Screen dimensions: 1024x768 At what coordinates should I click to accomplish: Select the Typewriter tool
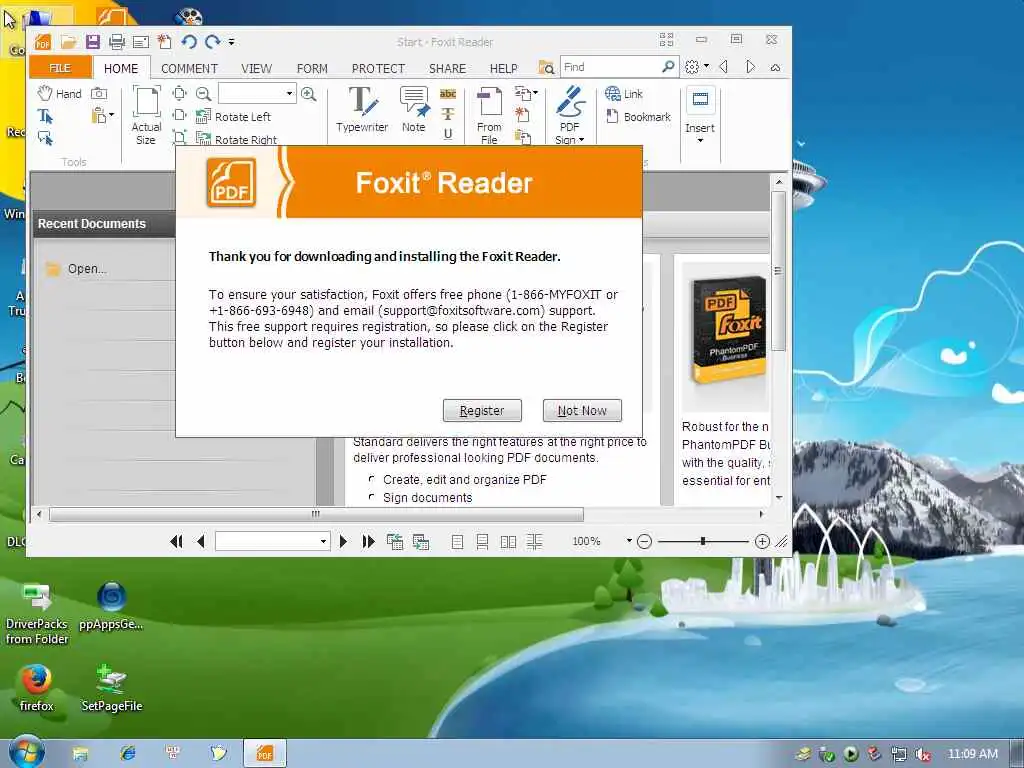click(x=362, y=109)
